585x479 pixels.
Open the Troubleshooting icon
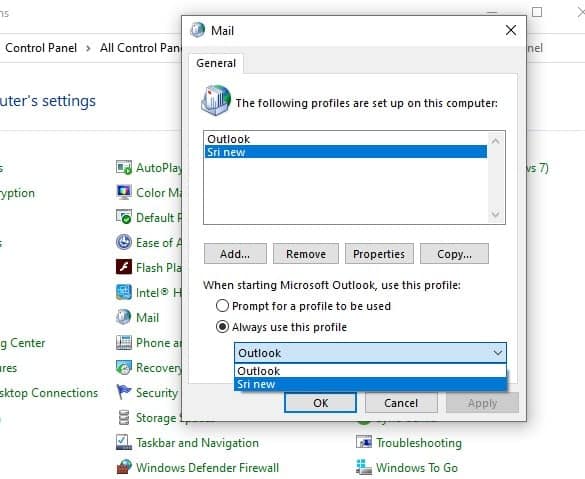tap(364, 442)
